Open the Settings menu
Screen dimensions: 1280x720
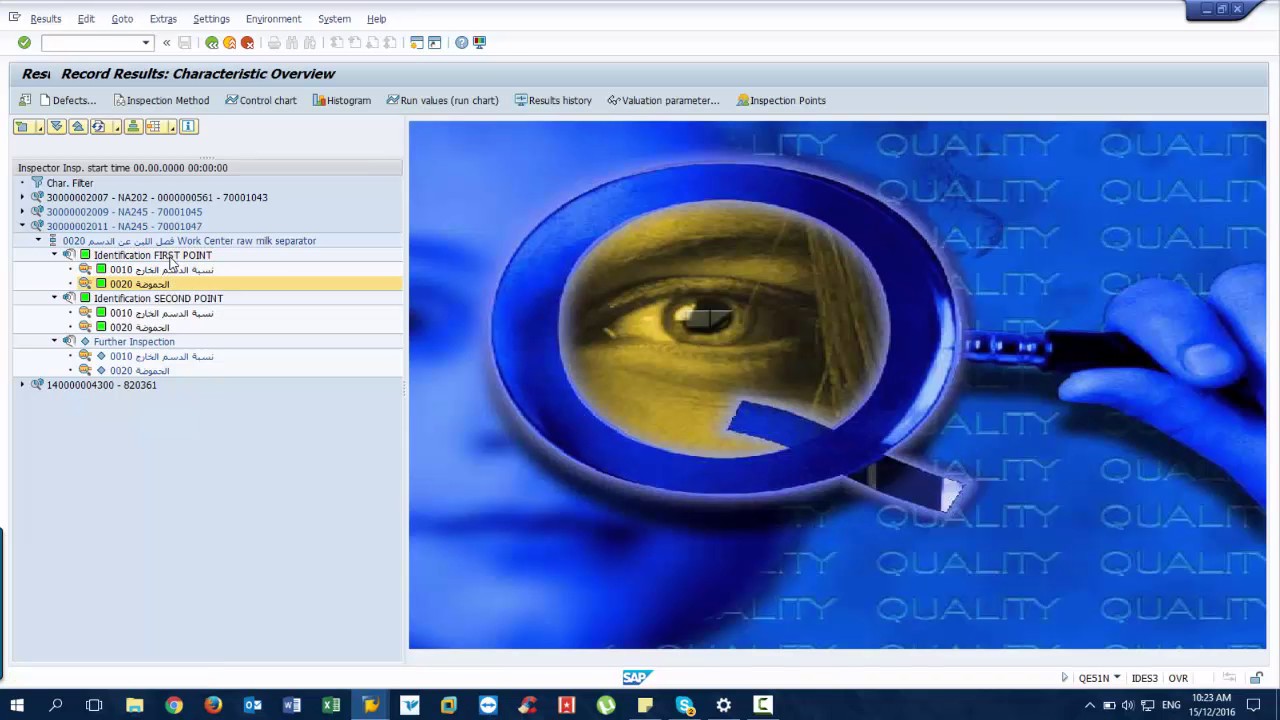point(211,19)
